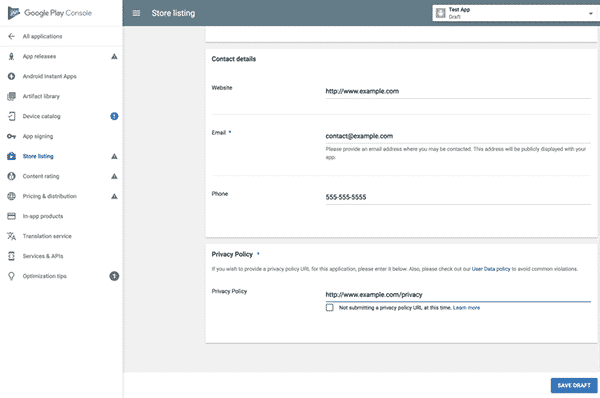
Task: Click the warning triangle beside Store listing
Action: (114, 156)
